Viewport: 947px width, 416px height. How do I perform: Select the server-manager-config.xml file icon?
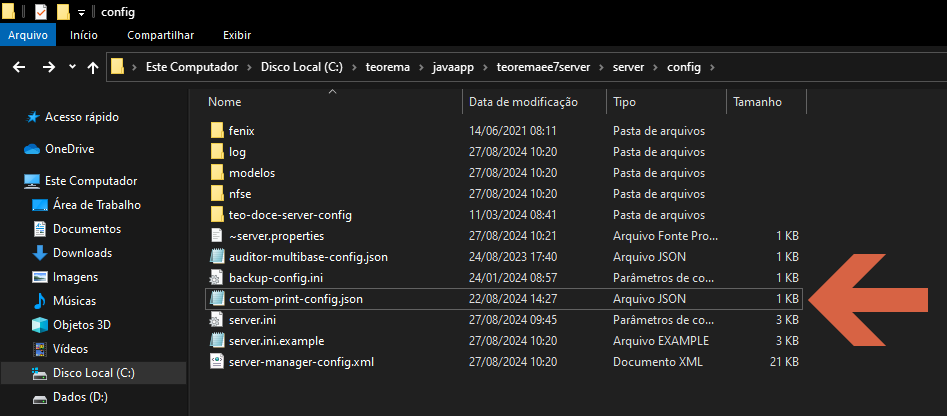click(217, 362)
